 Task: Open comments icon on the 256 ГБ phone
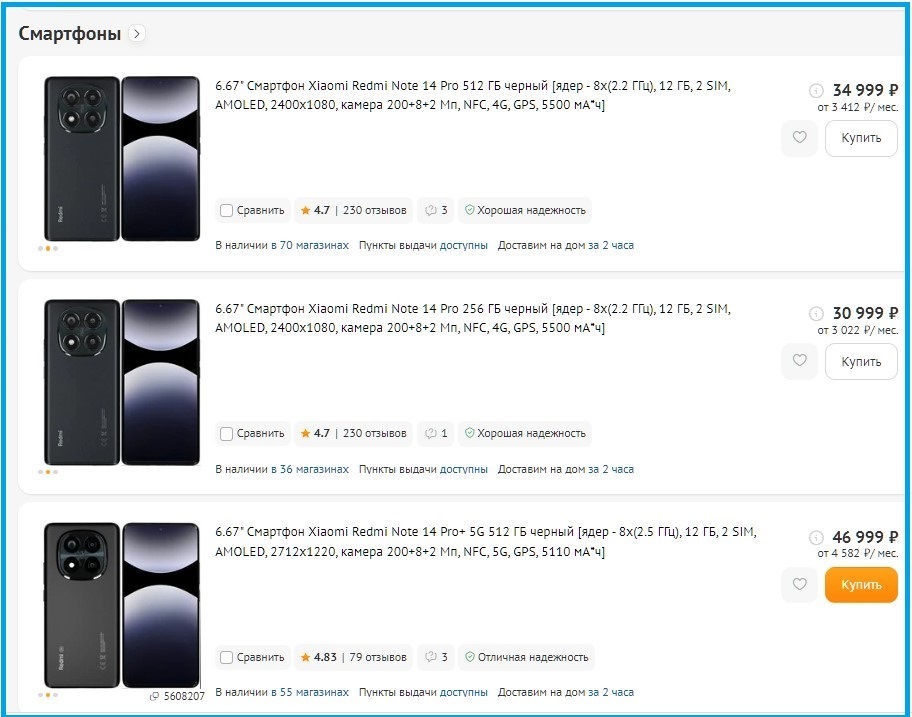click(435, 434)
